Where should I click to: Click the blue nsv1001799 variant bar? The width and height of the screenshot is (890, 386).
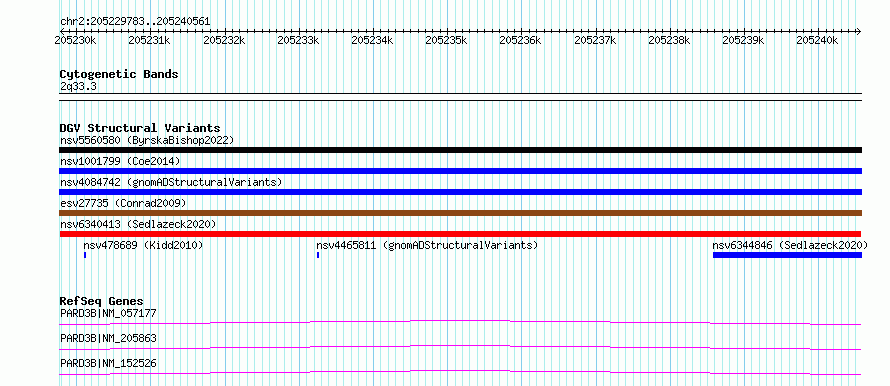[x=460, y=171]
